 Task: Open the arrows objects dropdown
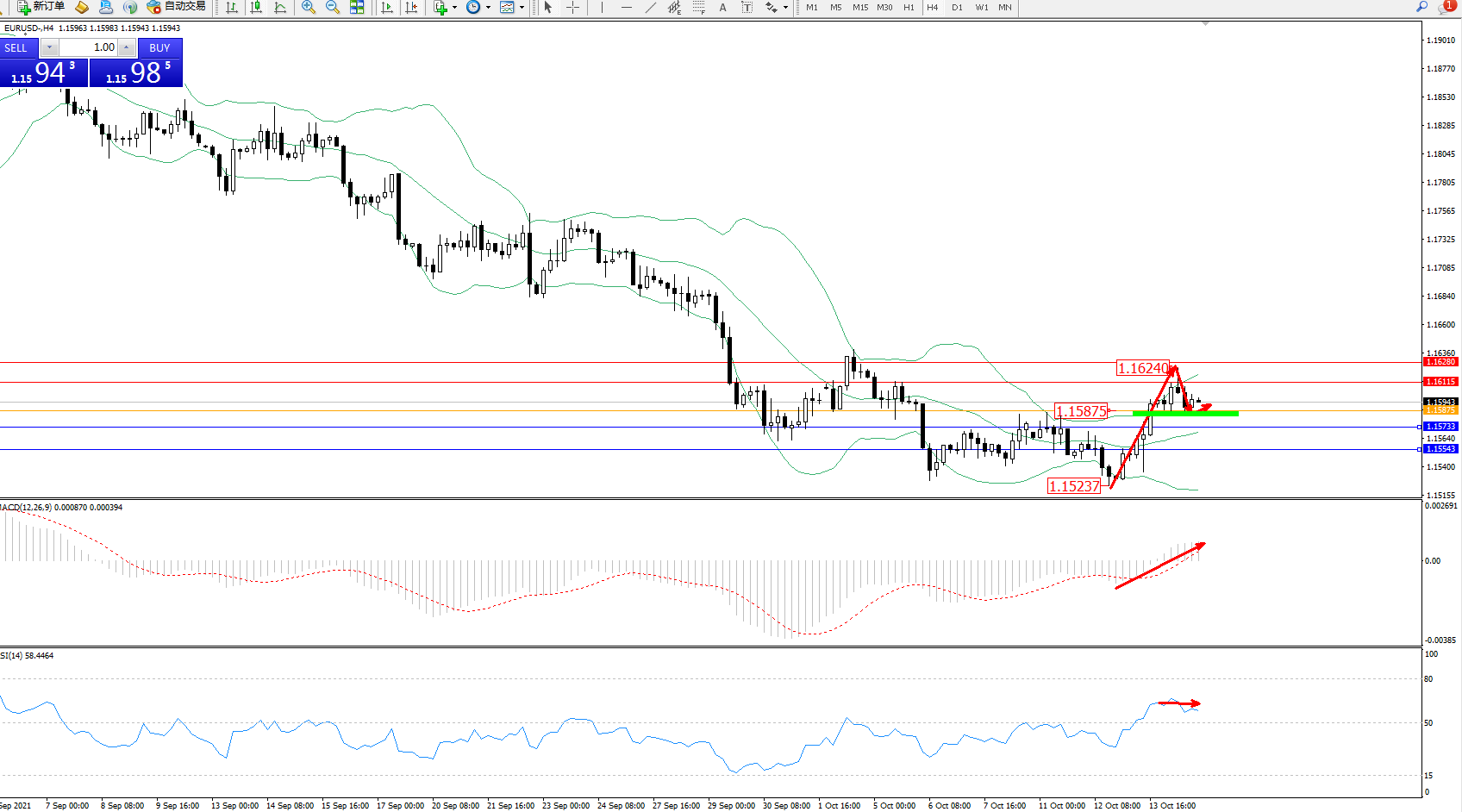click(x=785, y=8)
